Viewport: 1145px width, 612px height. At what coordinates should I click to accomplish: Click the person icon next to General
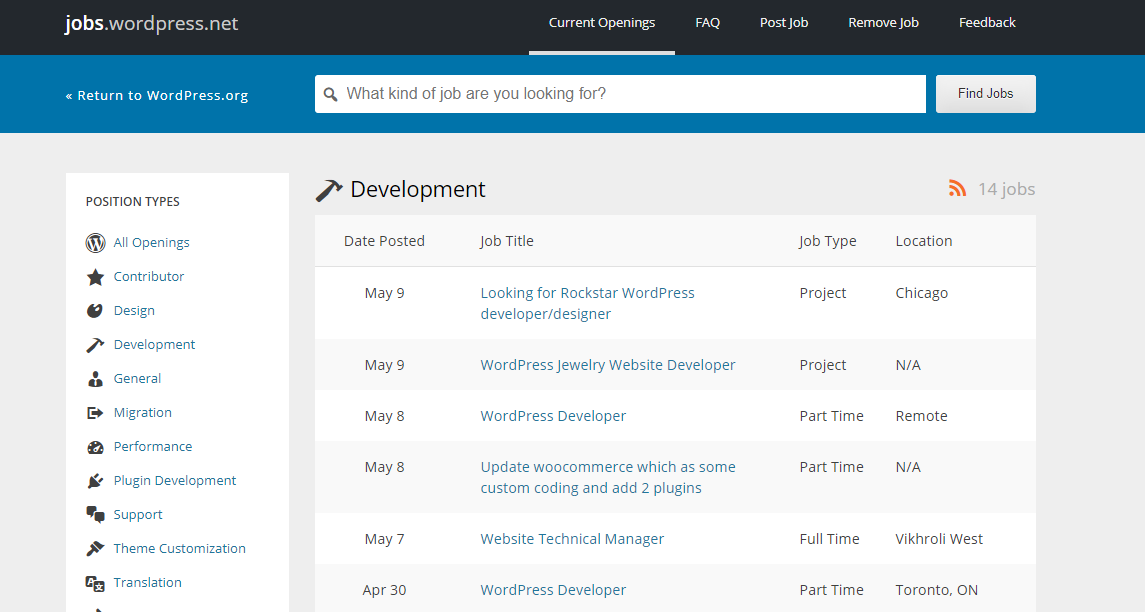[95, 378]
